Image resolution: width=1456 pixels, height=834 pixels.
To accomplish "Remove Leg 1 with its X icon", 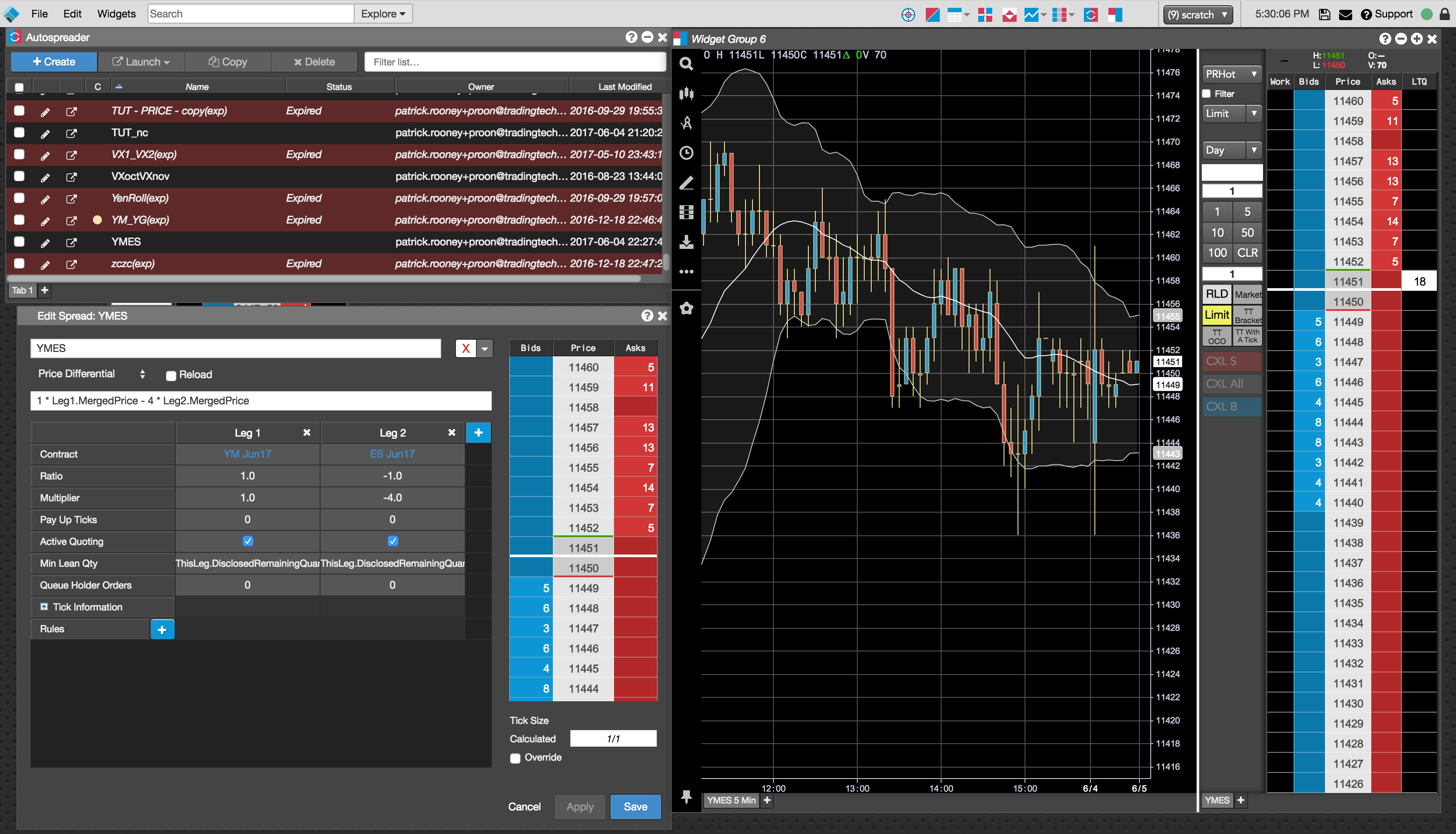I will pos(307,432).
